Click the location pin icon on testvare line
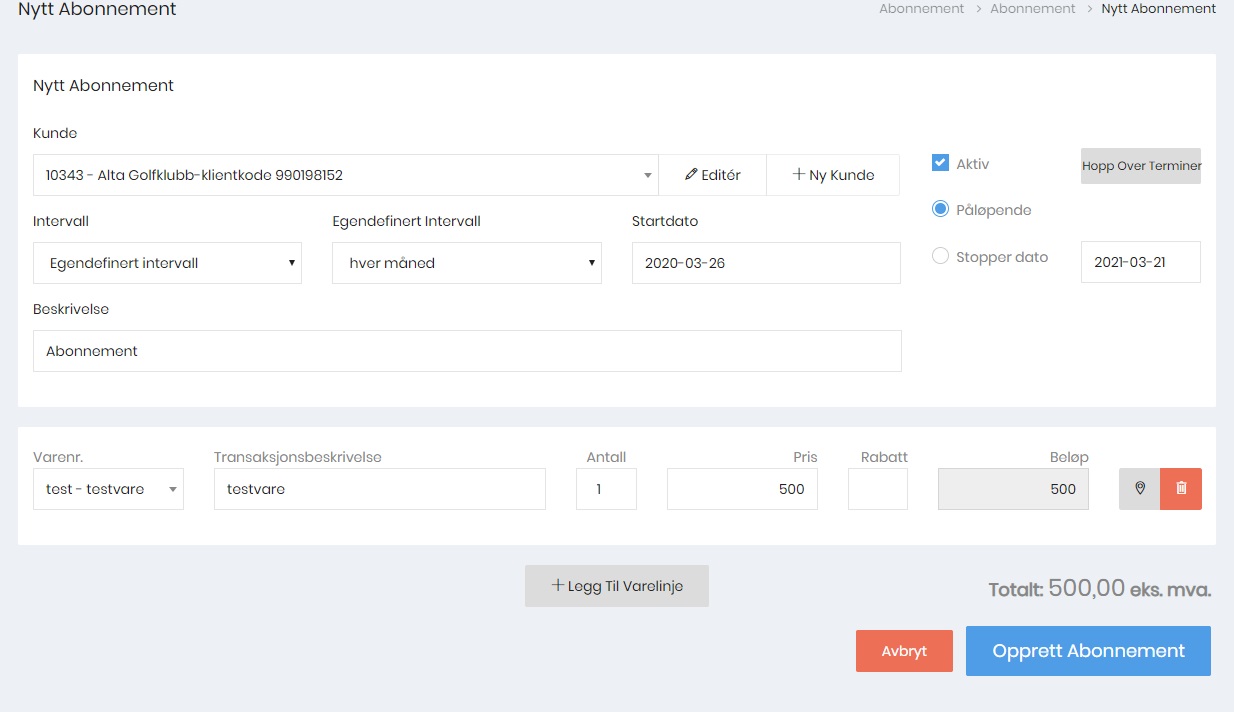The width and height of the screenshot is (1234, 712). coord(1139,489)
